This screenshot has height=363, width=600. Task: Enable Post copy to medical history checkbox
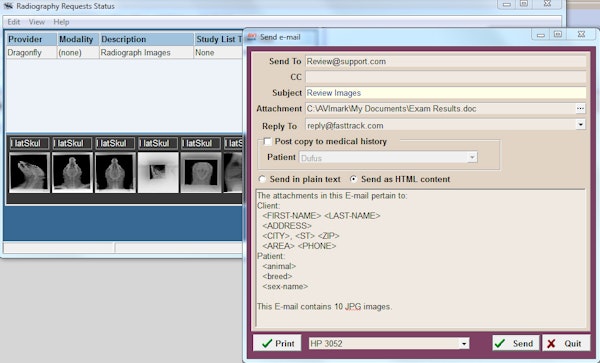point(267,142)
